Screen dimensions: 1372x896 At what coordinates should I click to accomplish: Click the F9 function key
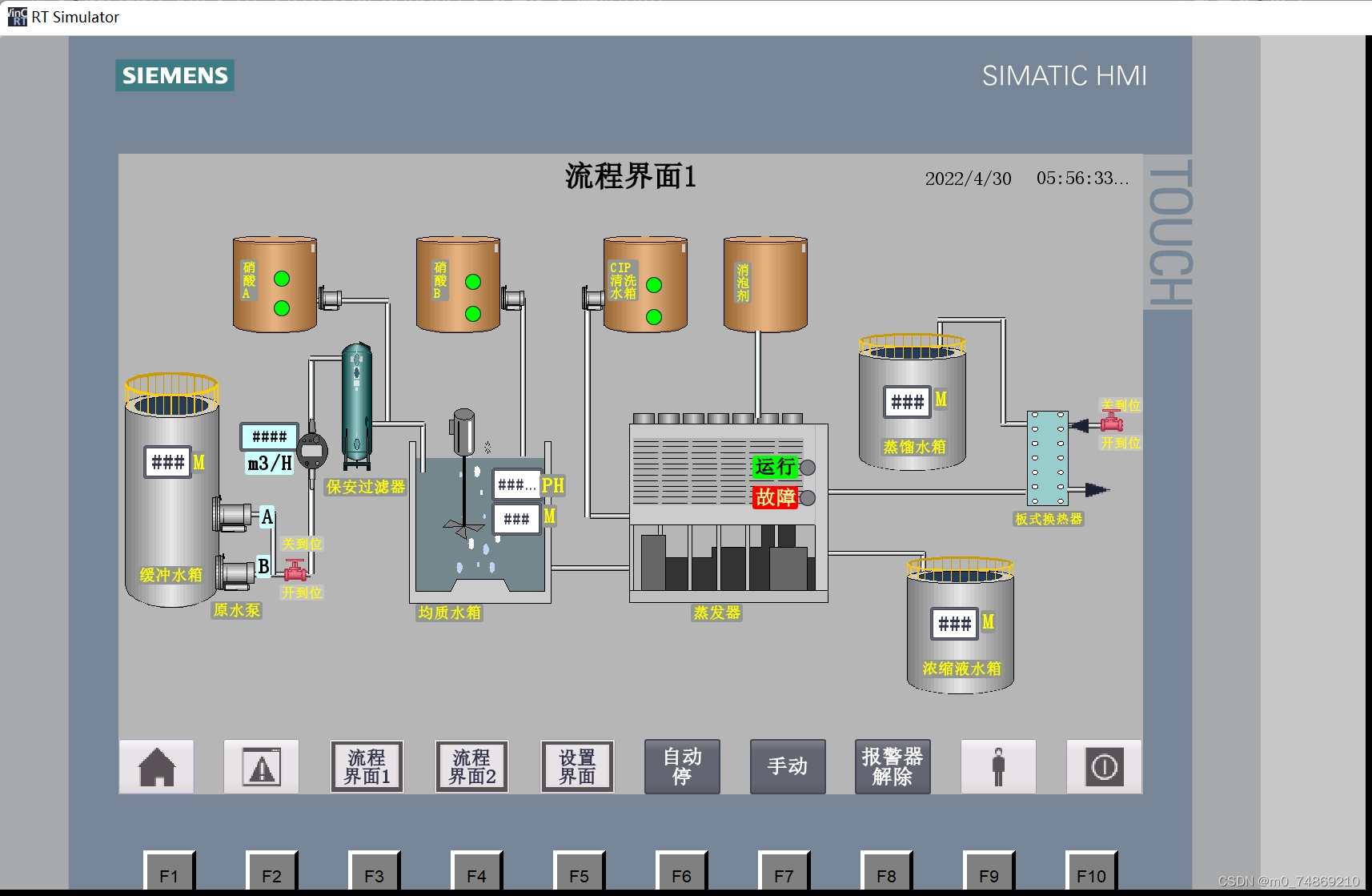[x=989, y=870]
